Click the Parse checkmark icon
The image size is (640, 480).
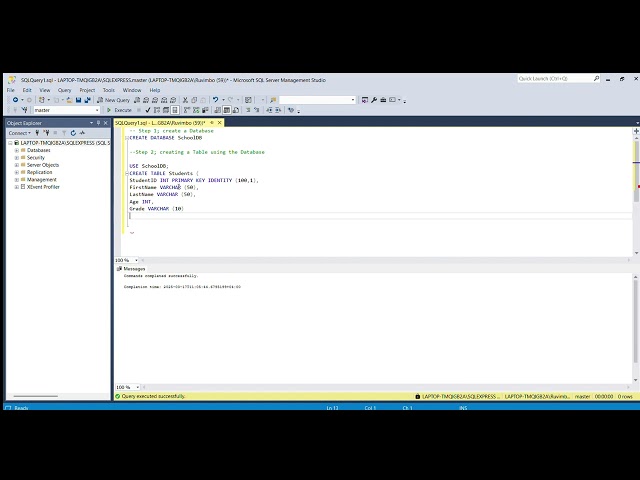[x=148, y=110]
